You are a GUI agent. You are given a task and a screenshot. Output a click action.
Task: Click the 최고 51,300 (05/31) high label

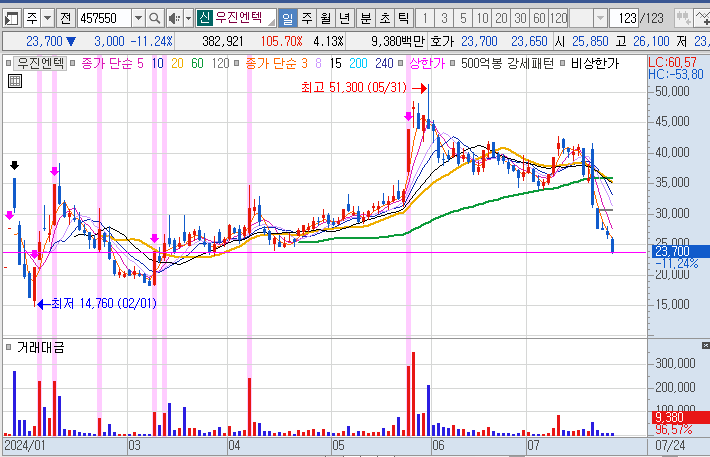pos(354,87)
